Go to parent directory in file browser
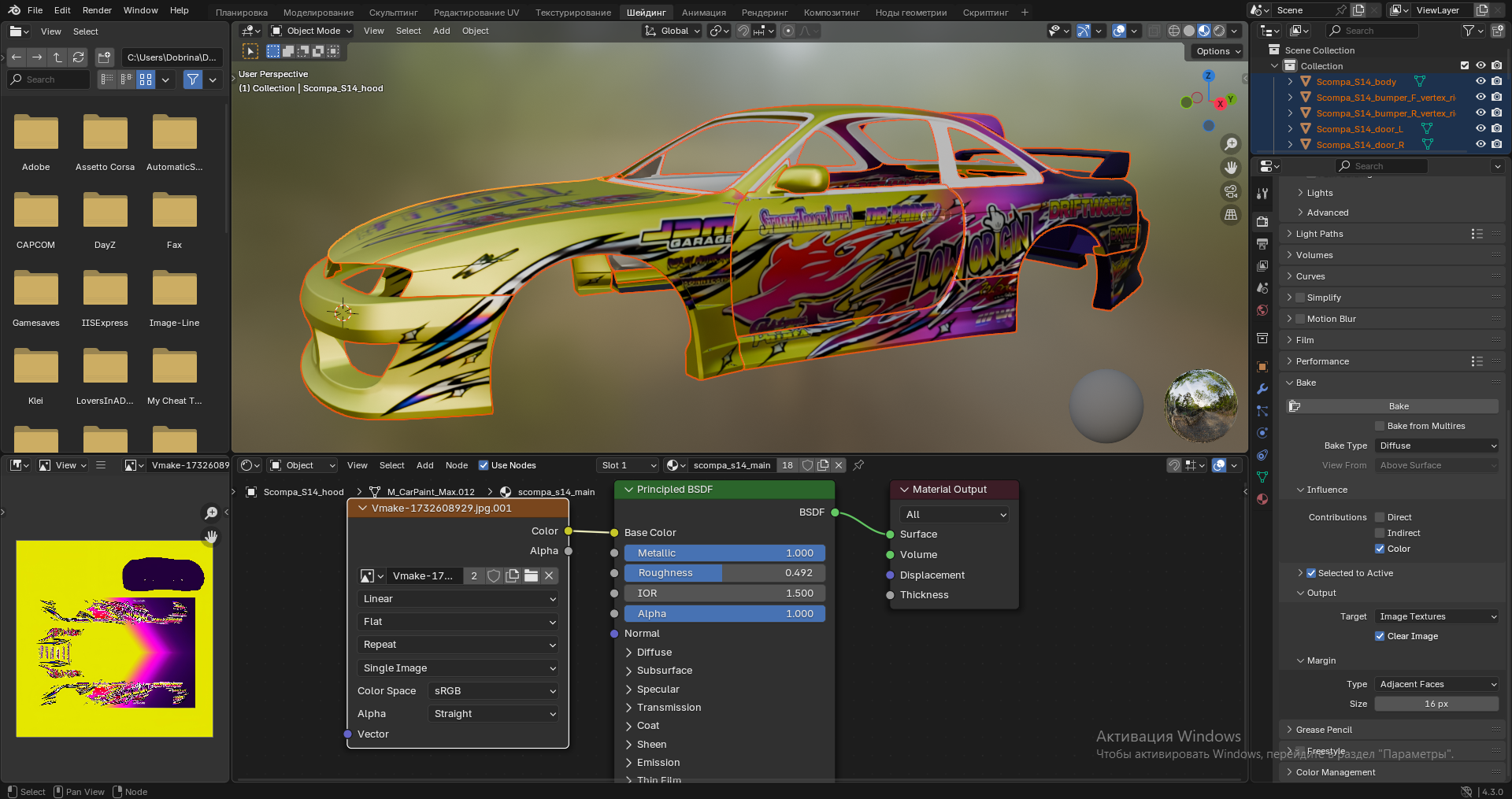Image resolution: width=1512 pixels, height=799 pixels. point(57,57)
